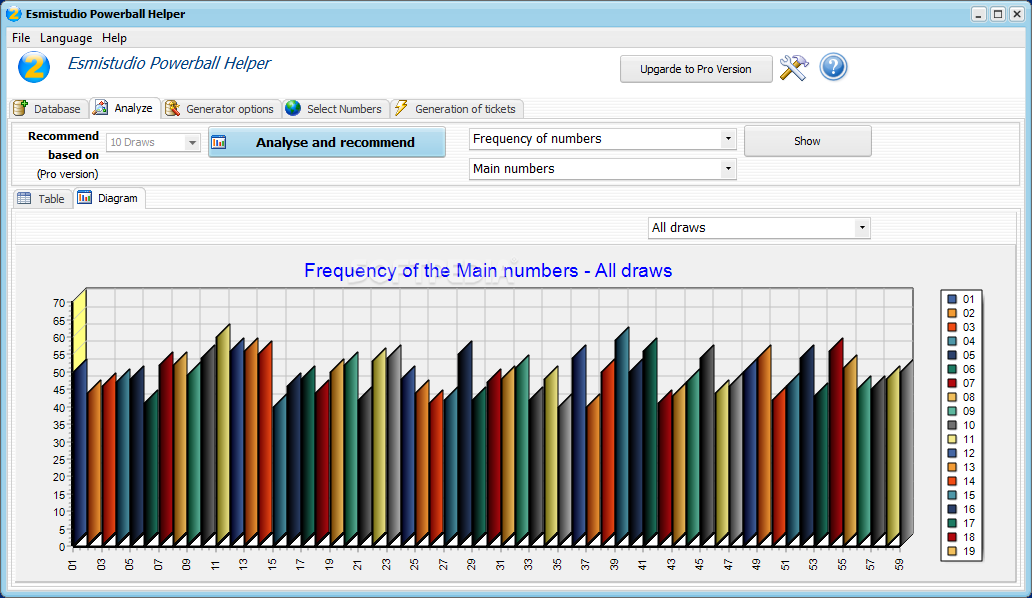Click the Diagram sub-tab chart icon
Screen dimensions: 1032x598
tap(84, 197)
